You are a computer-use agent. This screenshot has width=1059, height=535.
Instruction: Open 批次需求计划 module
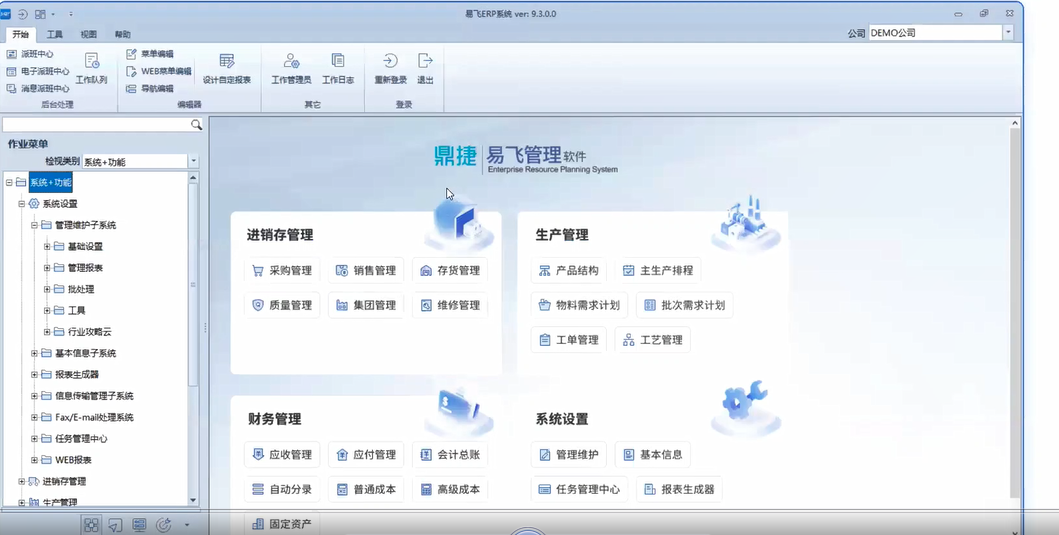(x=685, y=305)
